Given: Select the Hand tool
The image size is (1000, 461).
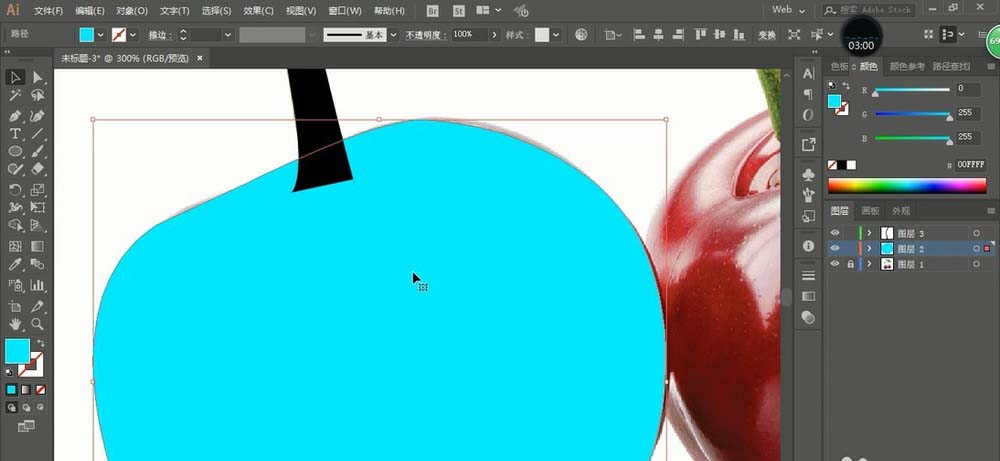Looking at the screenshot, I should coord(16,324).
